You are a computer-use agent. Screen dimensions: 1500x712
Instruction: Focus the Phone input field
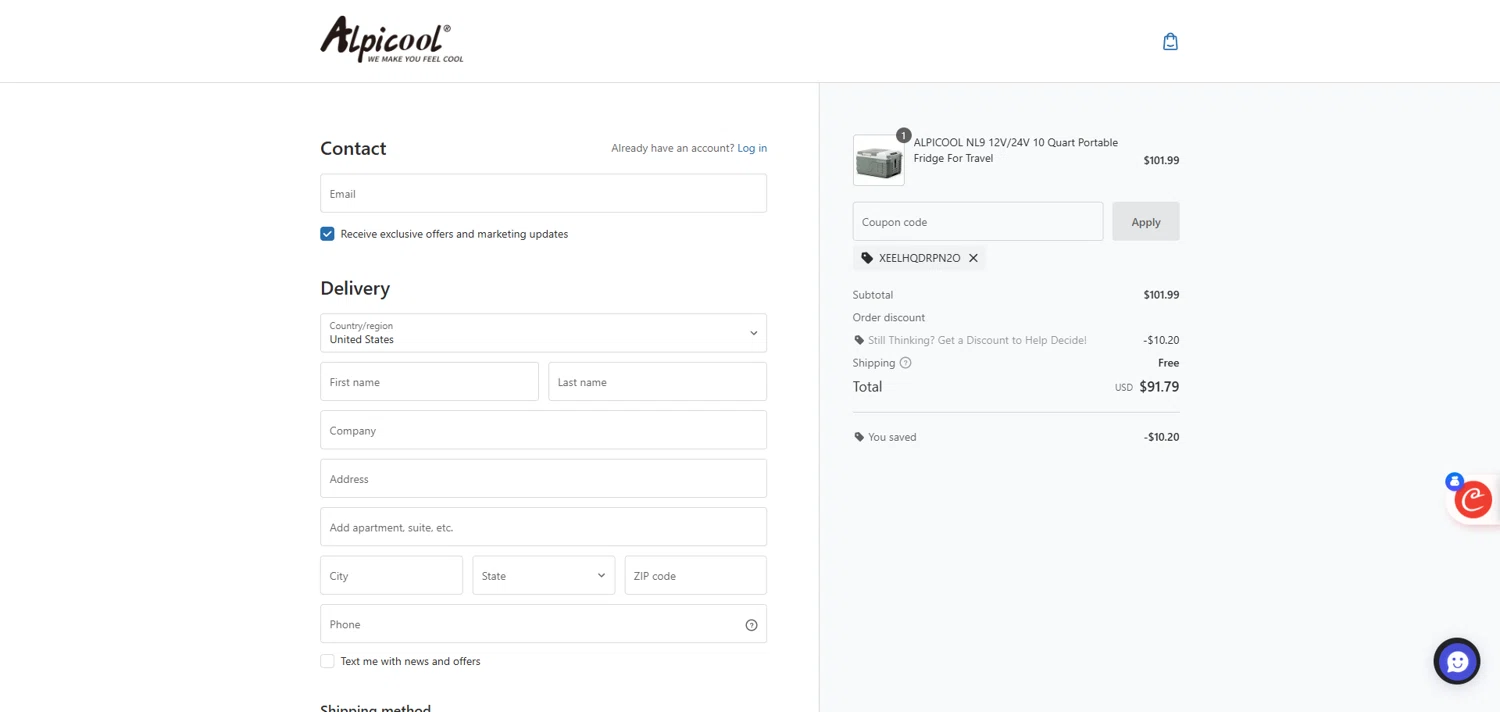coord(543,624)
